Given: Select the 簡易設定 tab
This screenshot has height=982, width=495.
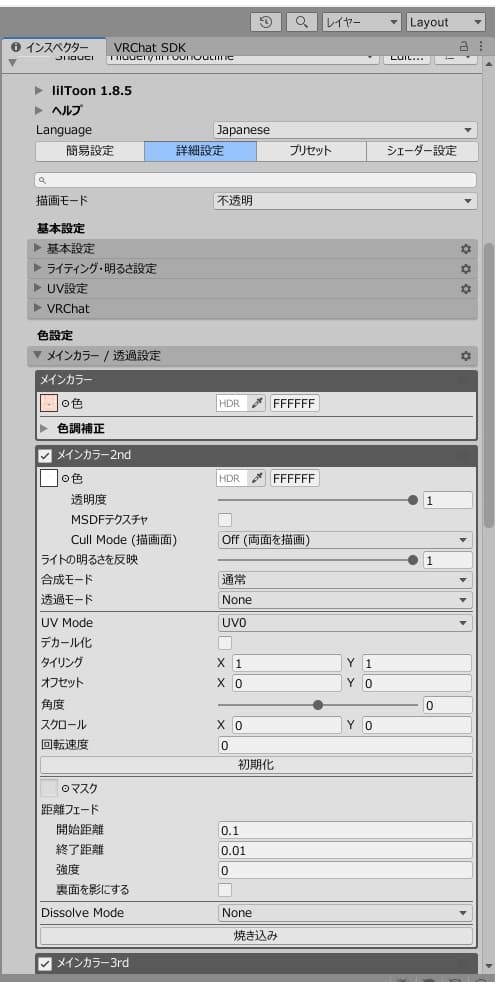Looking at the screenshot, I should [90, 151].
